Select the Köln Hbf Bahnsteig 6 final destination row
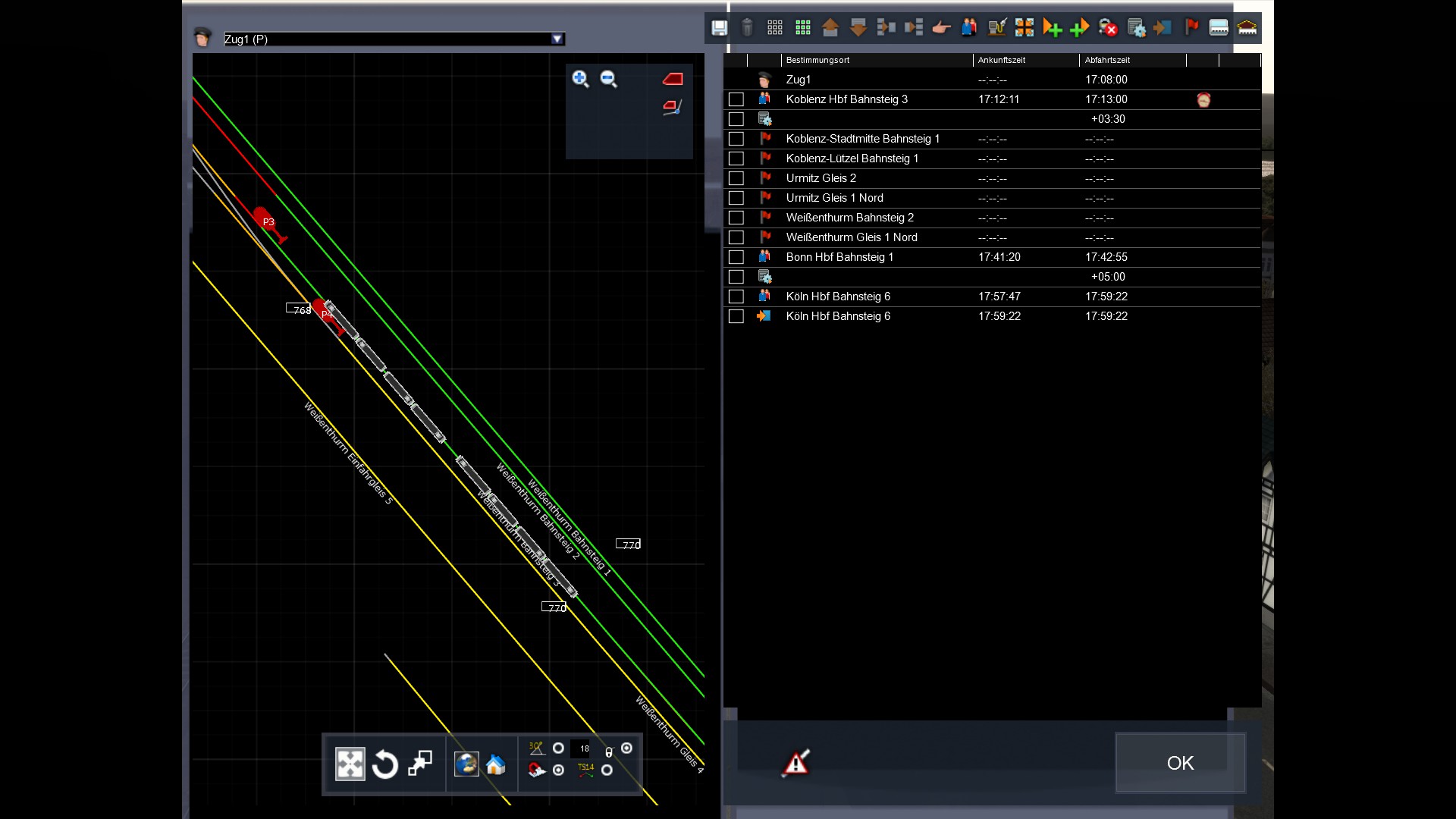 (x=838, y=316)
